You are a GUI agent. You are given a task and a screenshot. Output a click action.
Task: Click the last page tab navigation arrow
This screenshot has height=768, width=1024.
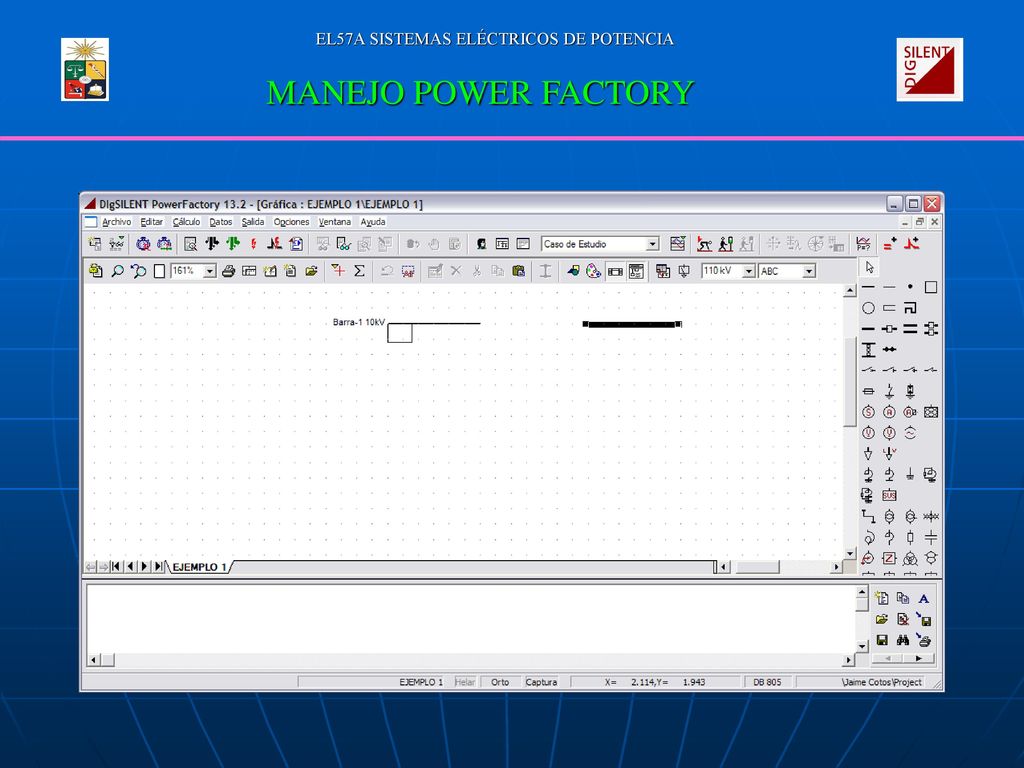159,567
